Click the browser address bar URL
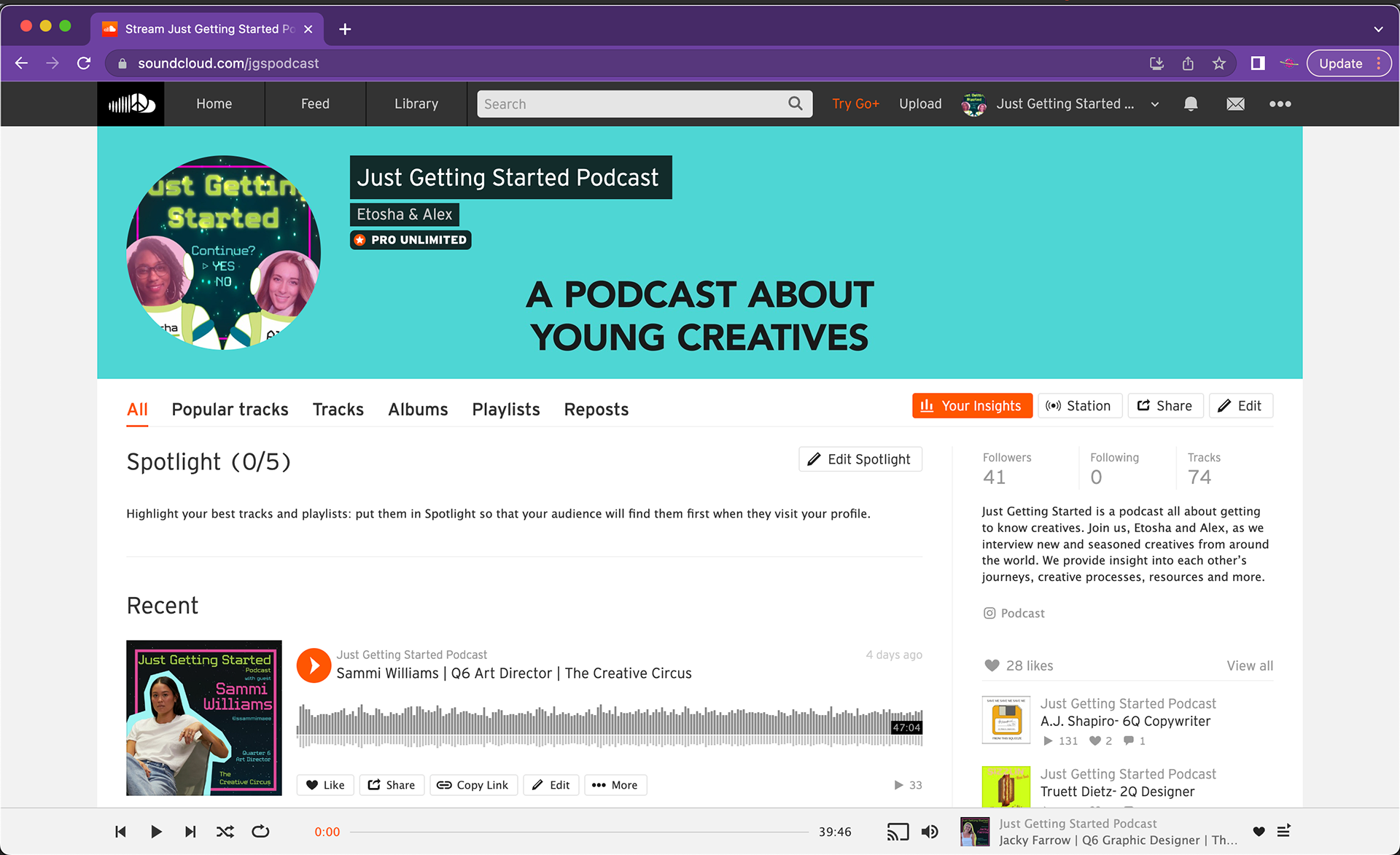Viewport: 1400px width, 855px height. (228, 63)
